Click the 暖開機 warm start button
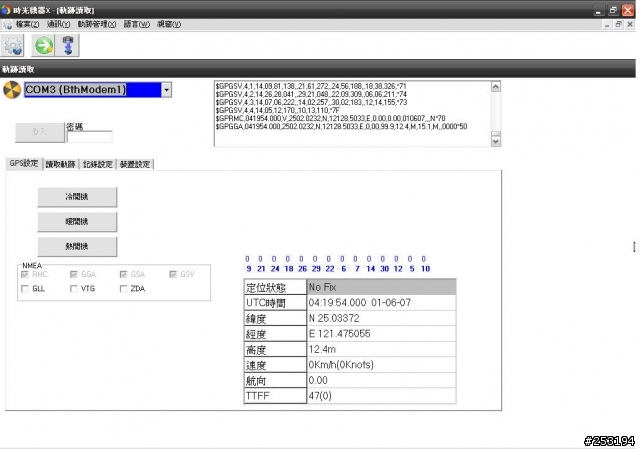Viewport: 640px width, 449px height. (77, 222)
